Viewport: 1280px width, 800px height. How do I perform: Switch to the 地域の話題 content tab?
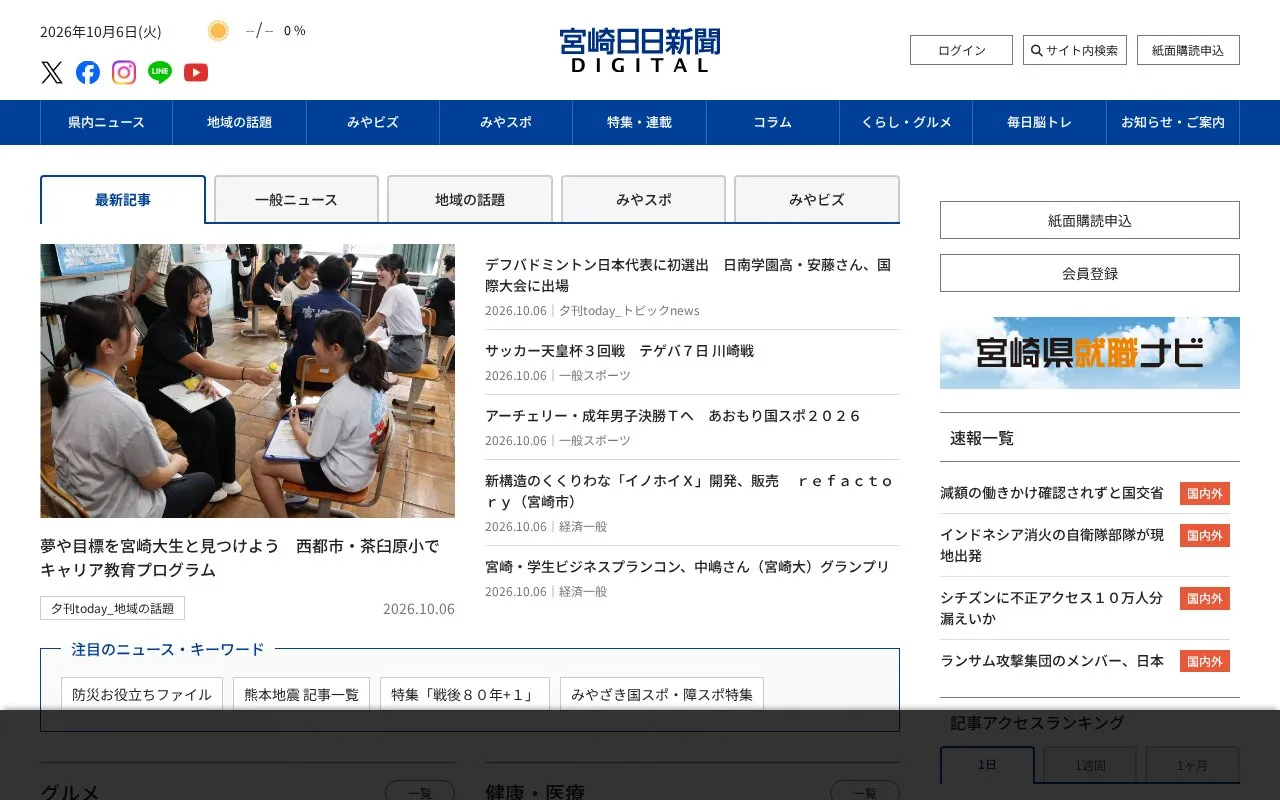click(x=470, y=200)
